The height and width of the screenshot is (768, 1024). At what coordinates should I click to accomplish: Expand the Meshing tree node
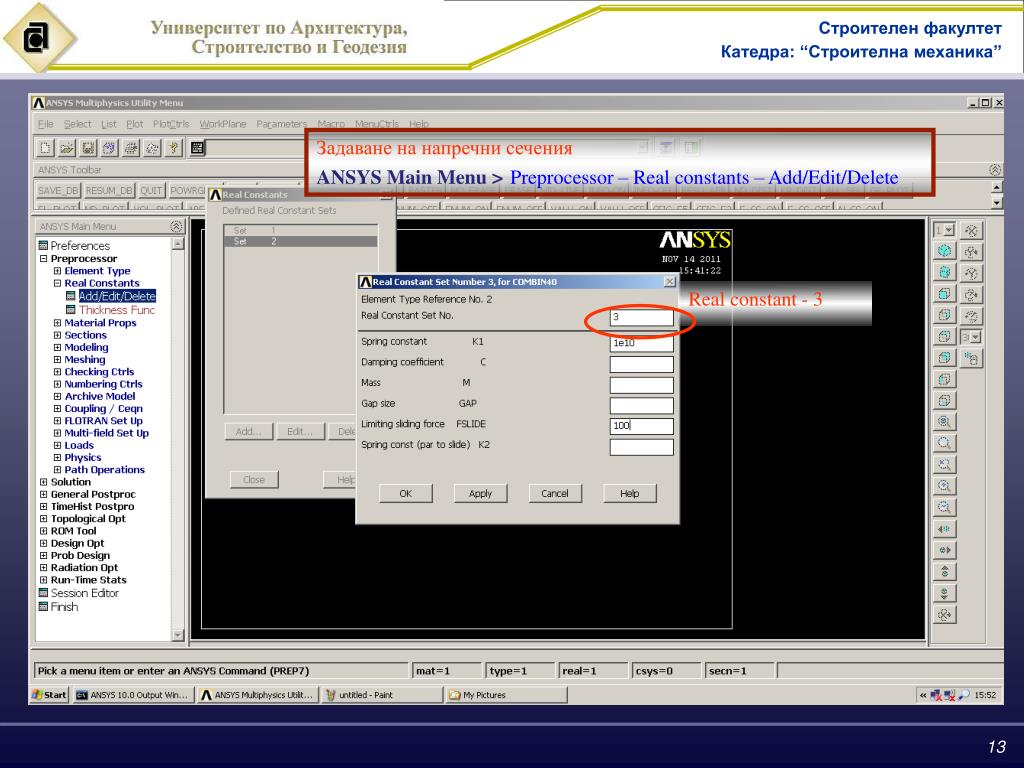(x=57, y=360)
